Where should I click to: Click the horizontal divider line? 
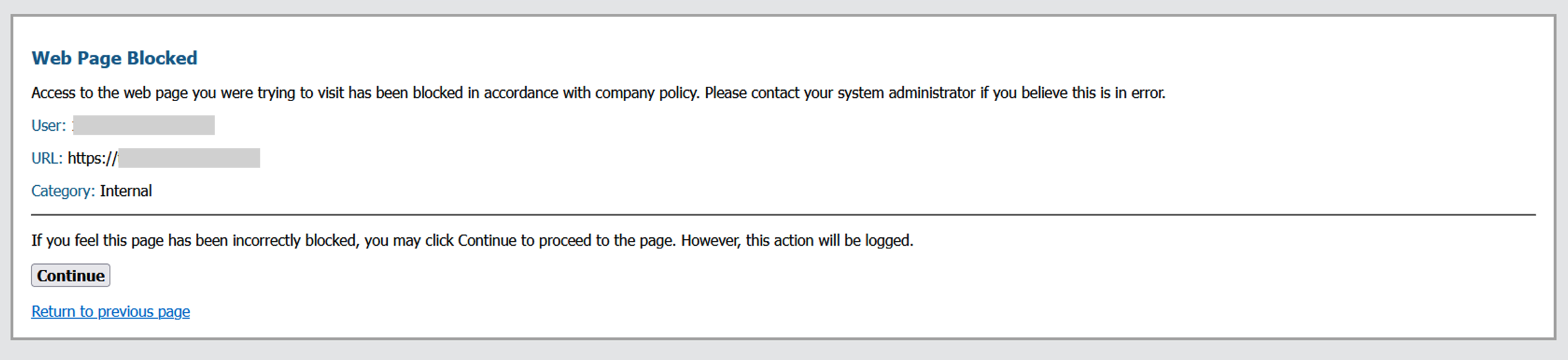coord(783,214)
